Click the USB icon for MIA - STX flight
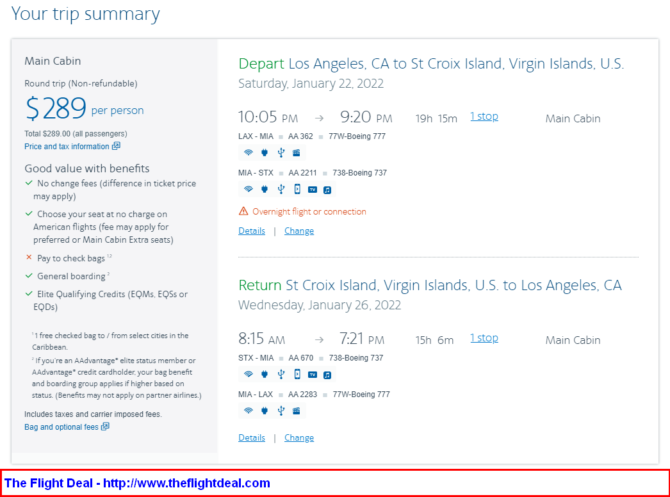 281,189
